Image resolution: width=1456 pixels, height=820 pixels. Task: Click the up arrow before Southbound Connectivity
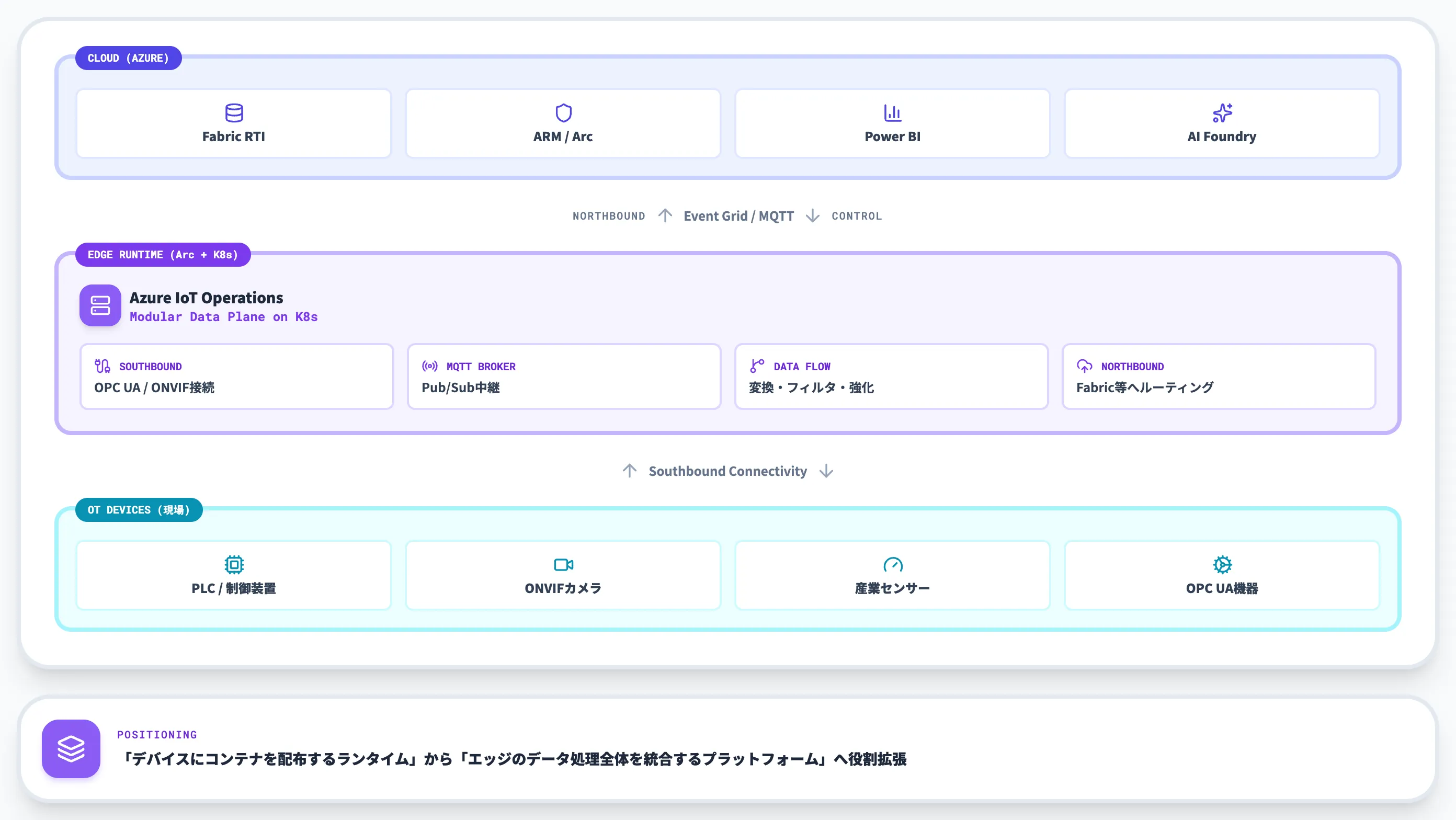tap(629, 471)
